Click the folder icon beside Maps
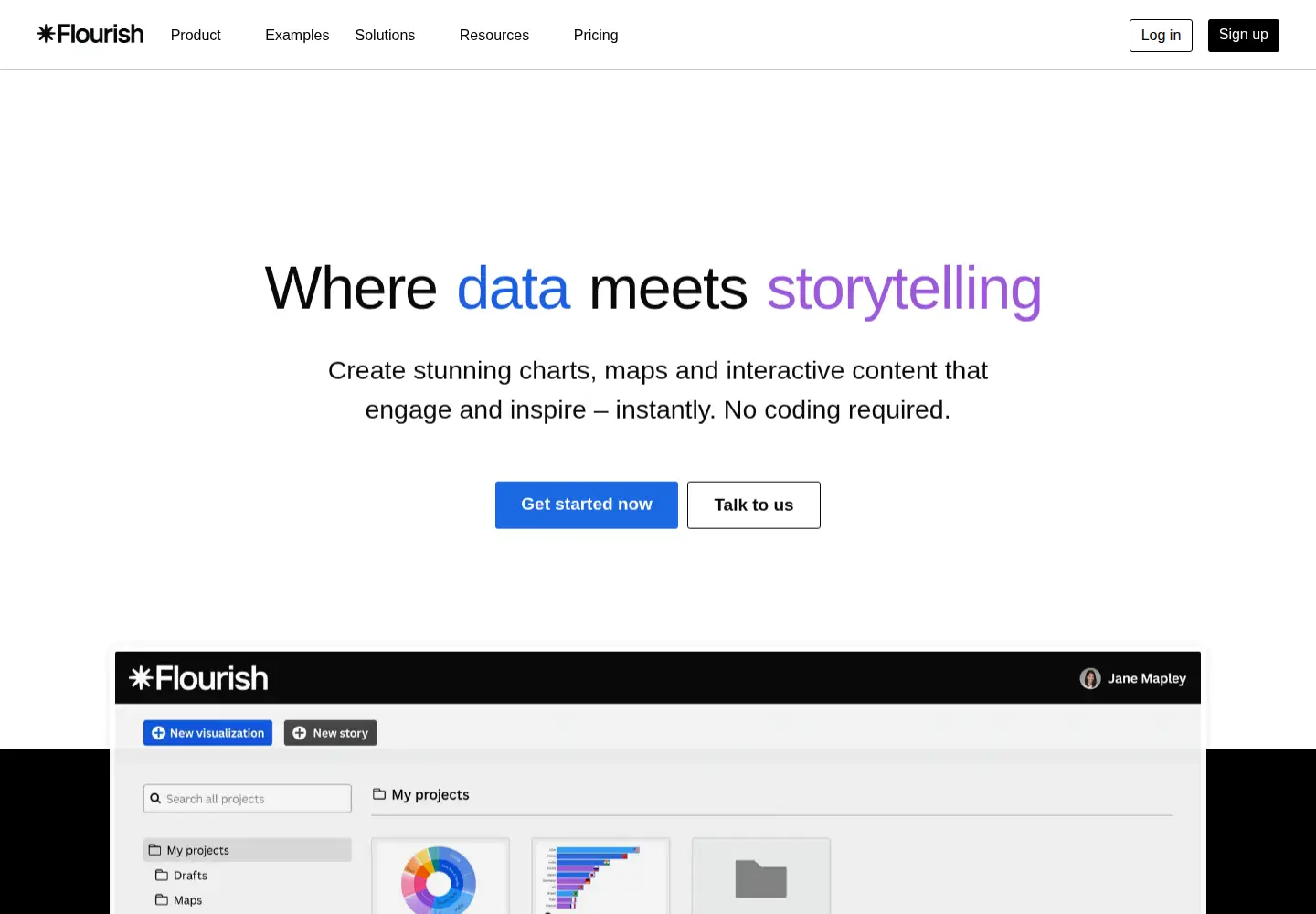1316x914 pixels. click(162, 899)
